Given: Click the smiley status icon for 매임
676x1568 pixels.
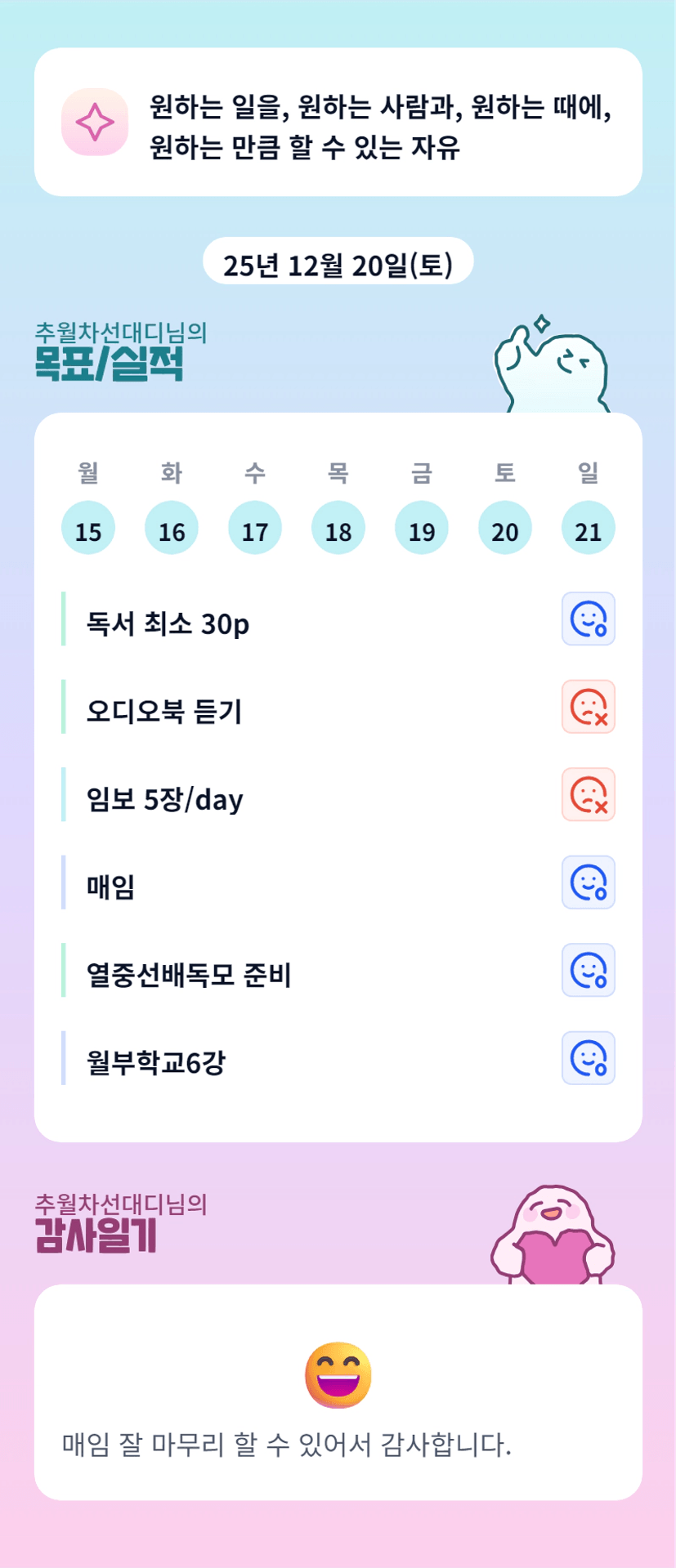Looking at the screenshot, I should (588, 882).
